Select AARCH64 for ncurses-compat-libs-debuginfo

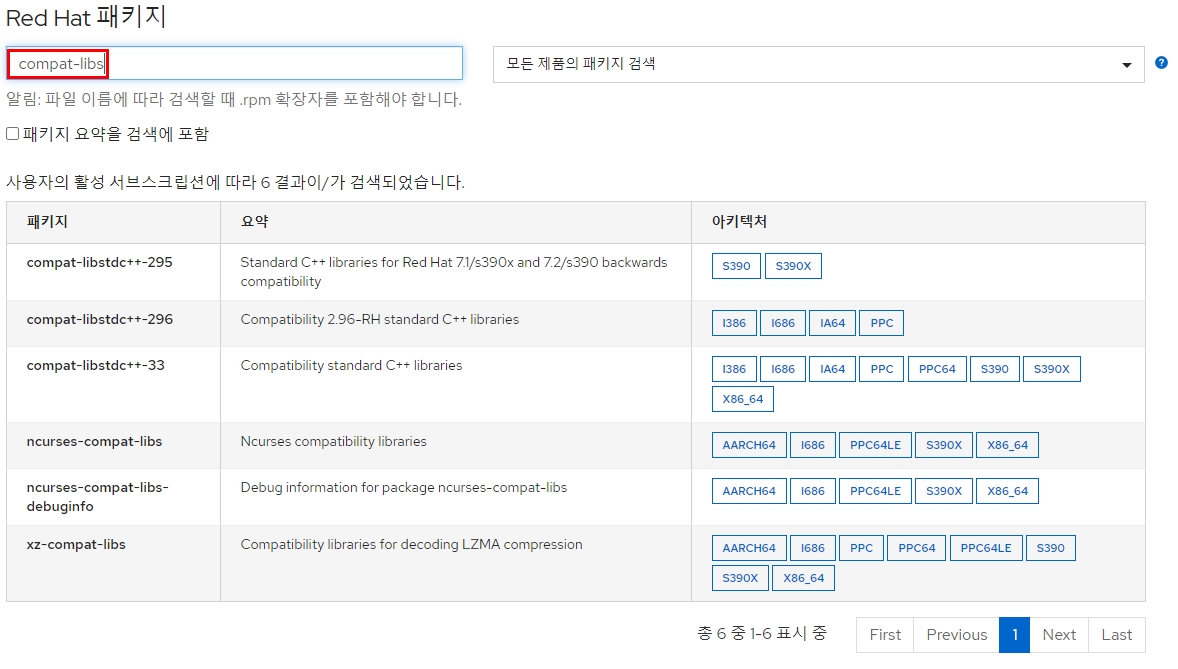click(749, 491)
